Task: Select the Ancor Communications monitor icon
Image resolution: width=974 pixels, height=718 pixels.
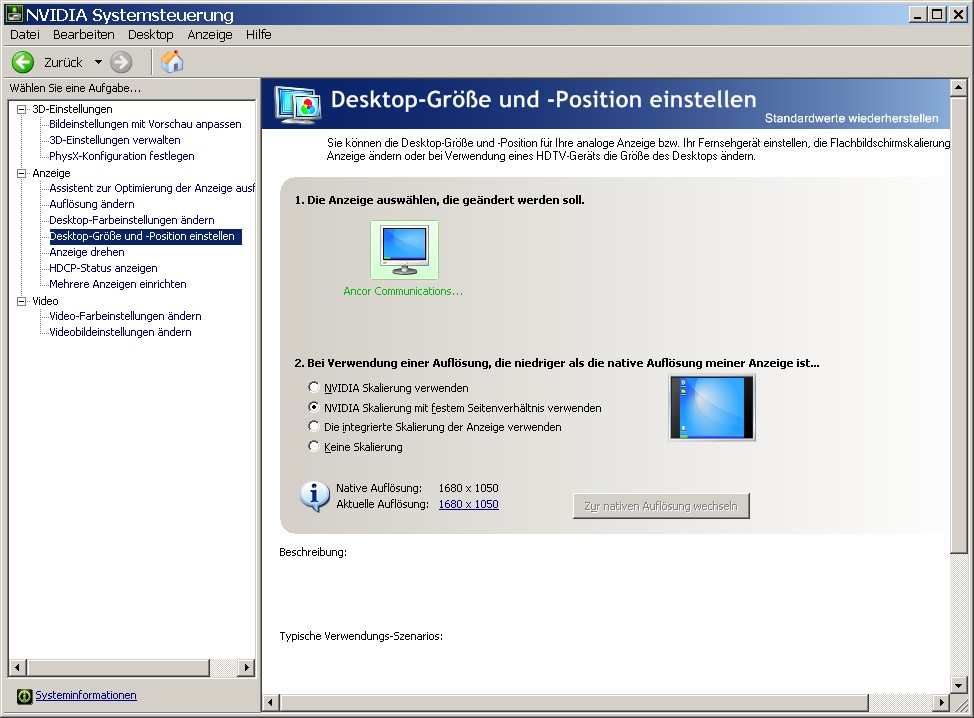Action: pos(404,250)
